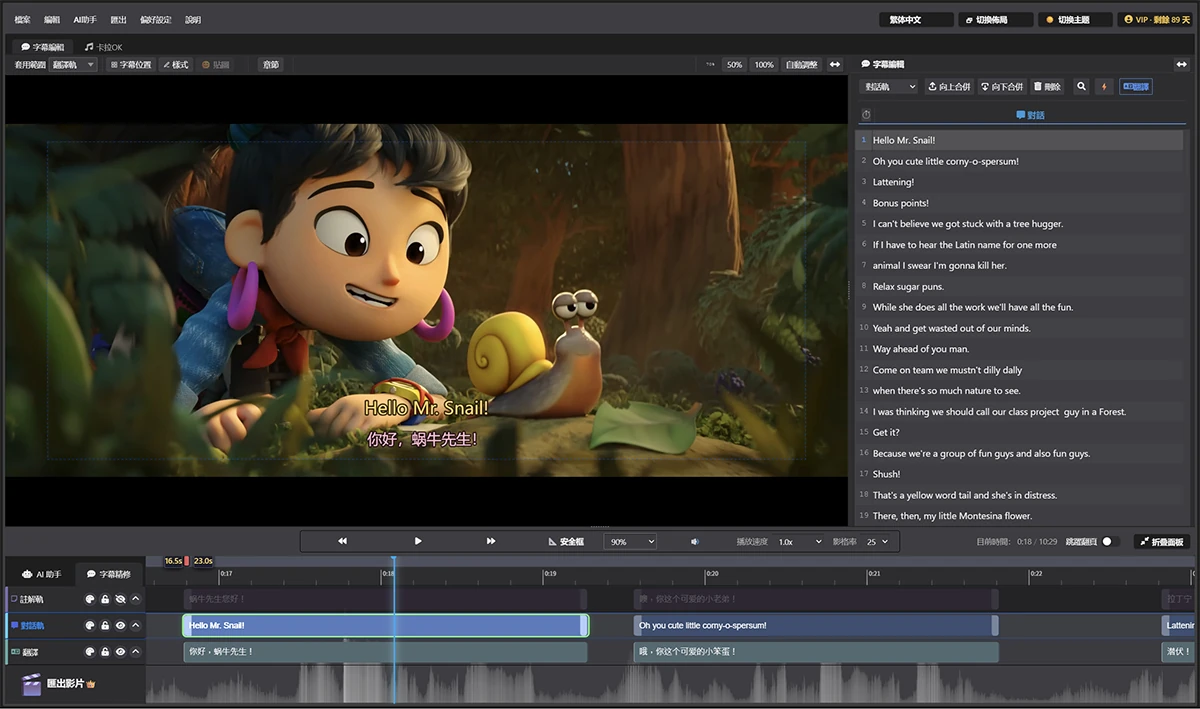The image size is (1200, 709).
Task: Delete subtitle with the 刪除 button
Action: tap(1046, 87)
